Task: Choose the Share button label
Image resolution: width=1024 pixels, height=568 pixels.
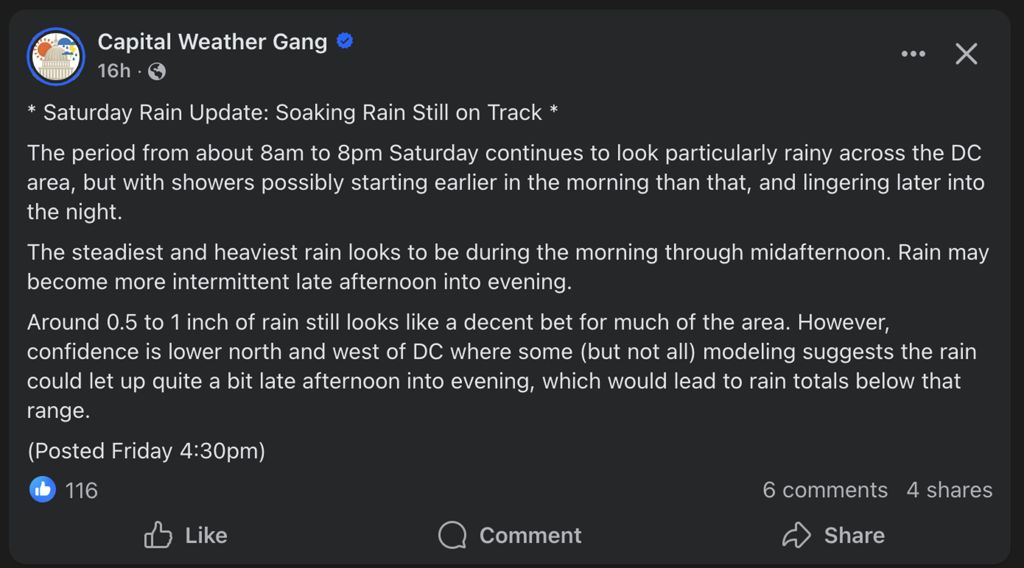Action: (x=854, y=535)
